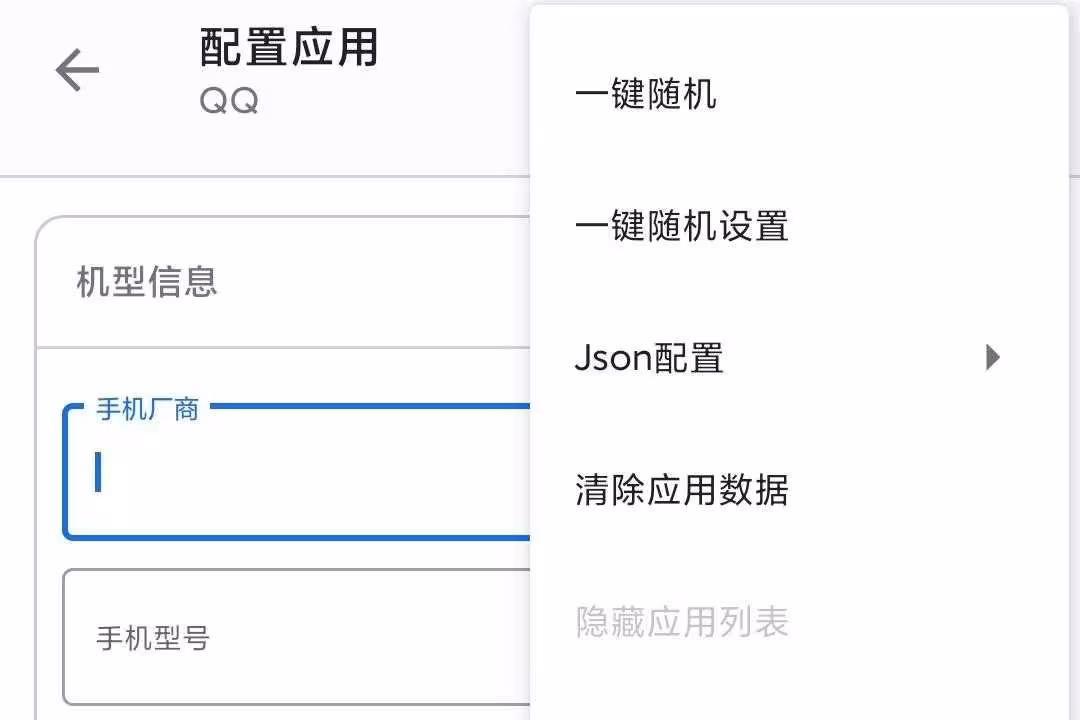Click the 配置应用 page title
Screen dimensions: 1080x720
(289, 47)
